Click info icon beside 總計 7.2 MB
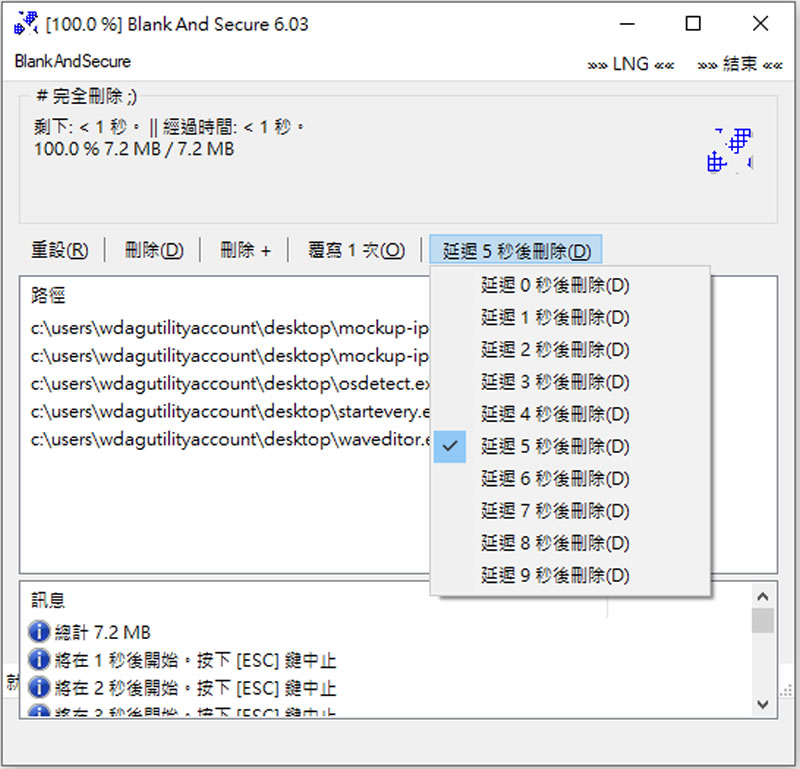Screen dimensions: 800x769 point(39,632)
